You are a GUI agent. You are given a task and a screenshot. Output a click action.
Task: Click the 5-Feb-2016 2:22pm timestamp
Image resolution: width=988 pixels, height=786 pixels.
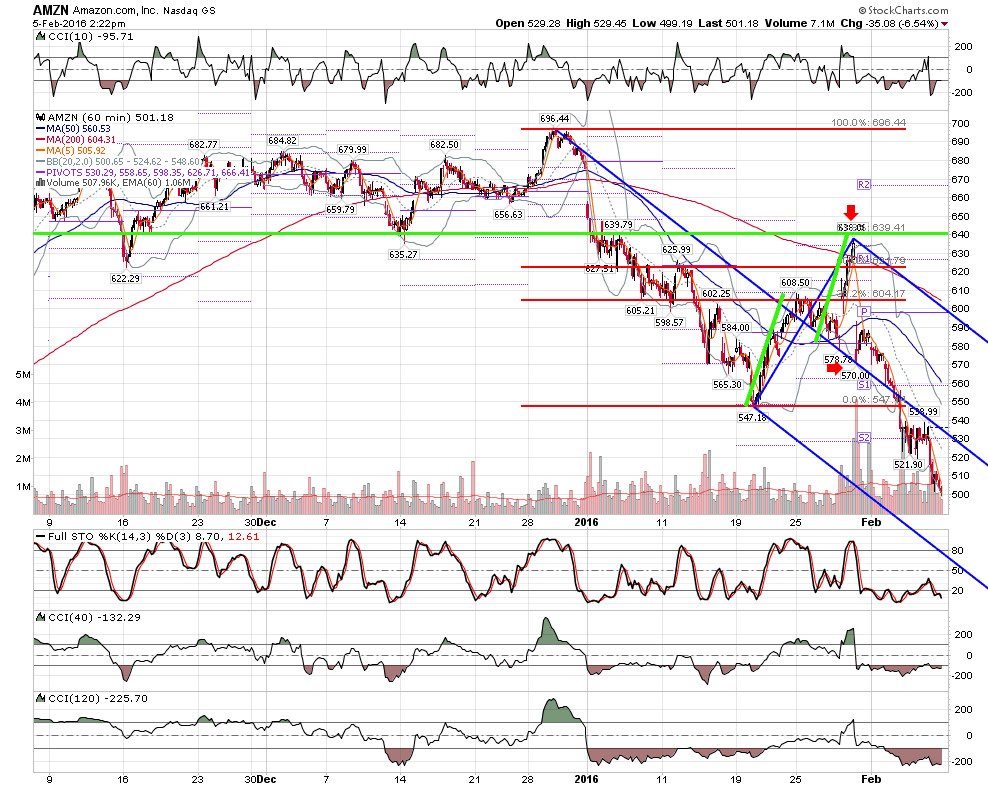tap(79, 24)
